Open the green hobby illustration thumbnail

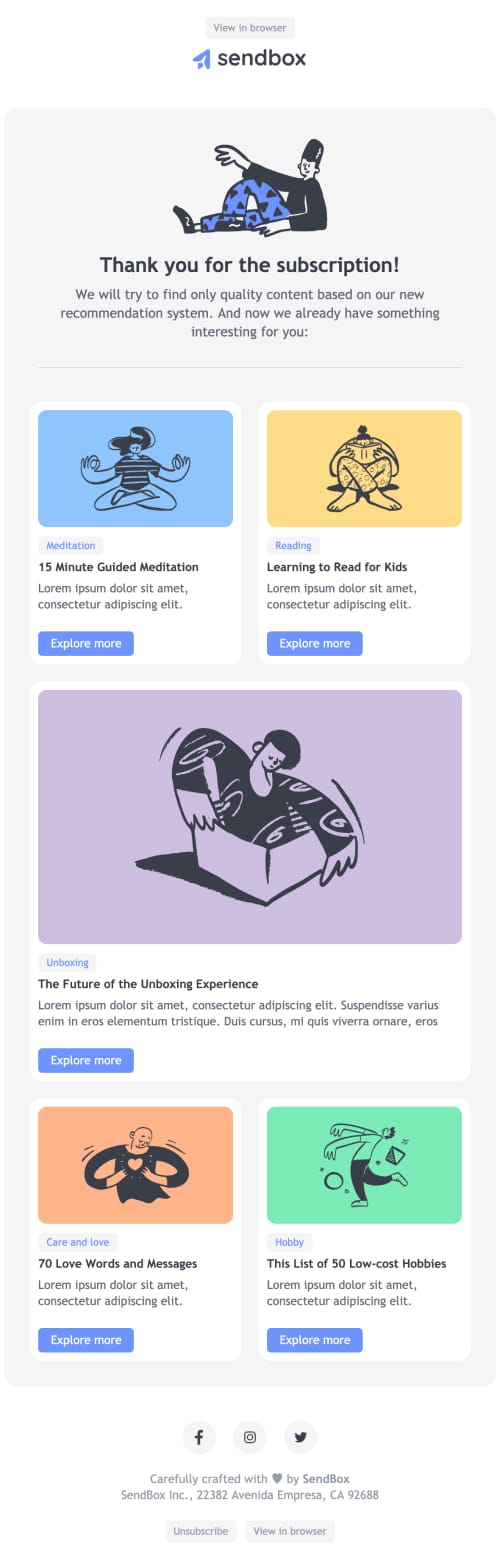click(x=364, y=1165)
